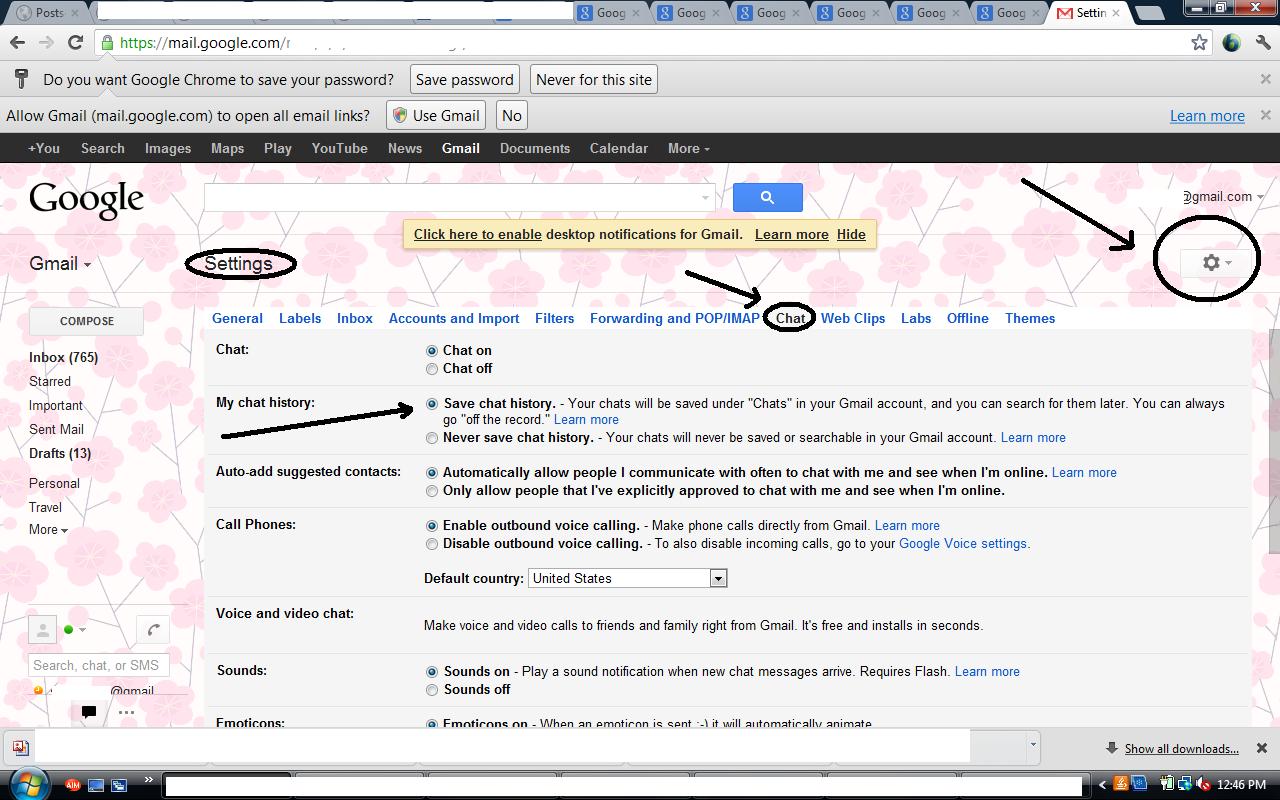1280x800 pixels.
Task: Open Windows Start menu orb
Action: click(28, 783)
